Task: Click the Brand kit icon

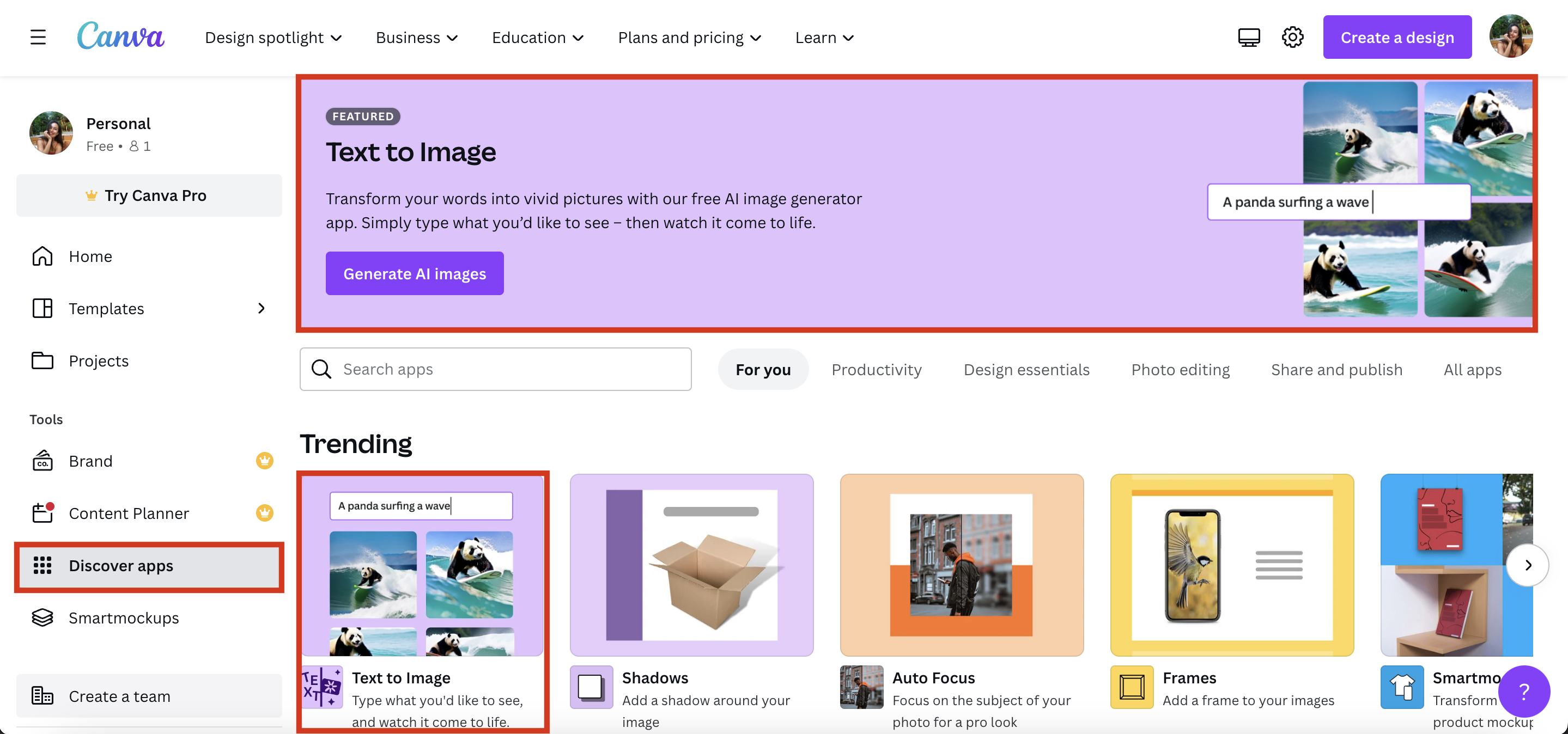Action: (x=42, y=461)
